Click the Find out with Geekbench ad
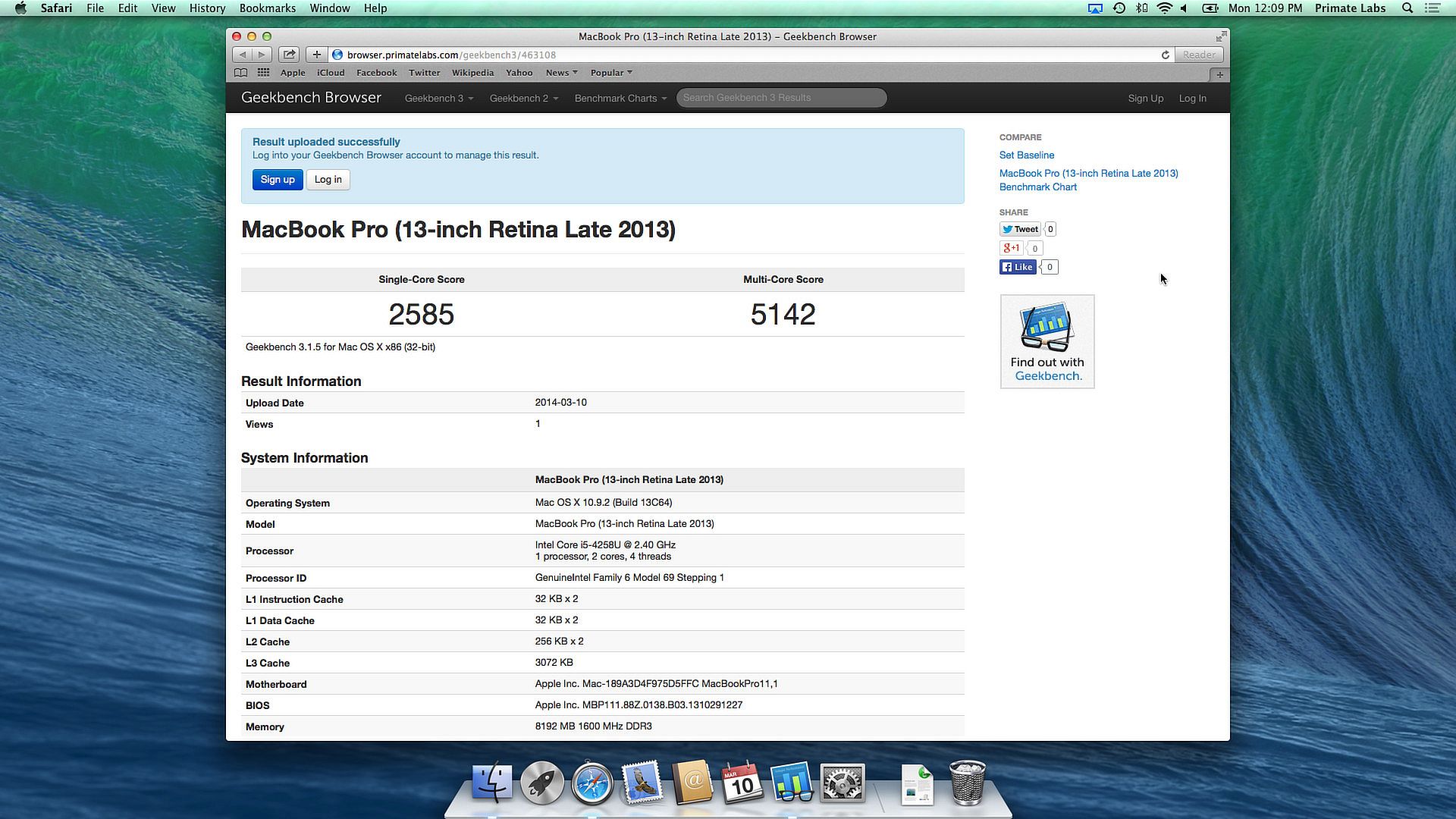The width and height of the screenshot is (1456, 819). (1046, 342)
